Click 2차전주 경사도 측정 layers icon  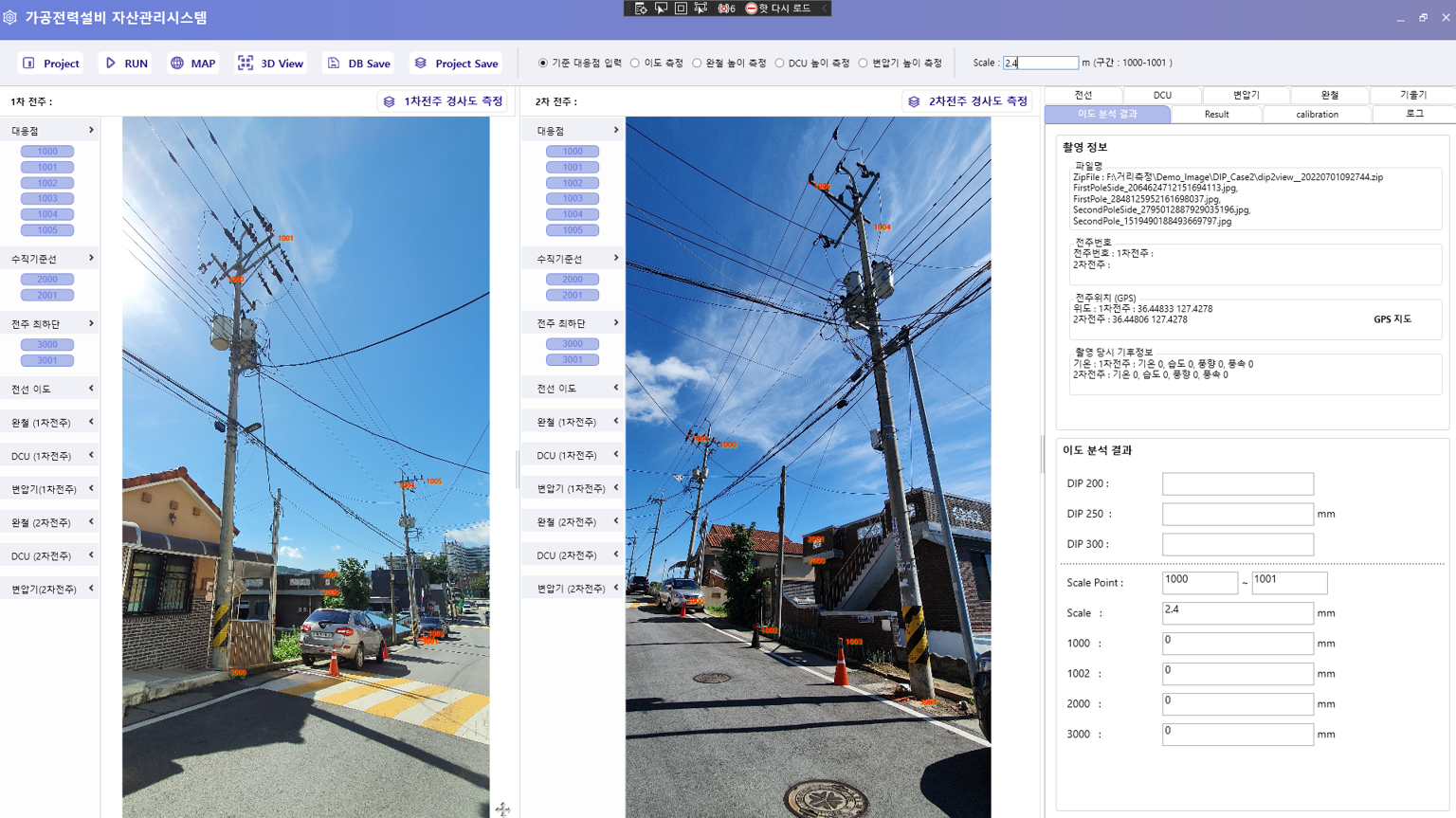pyautogui.click(x=914, y=101)
